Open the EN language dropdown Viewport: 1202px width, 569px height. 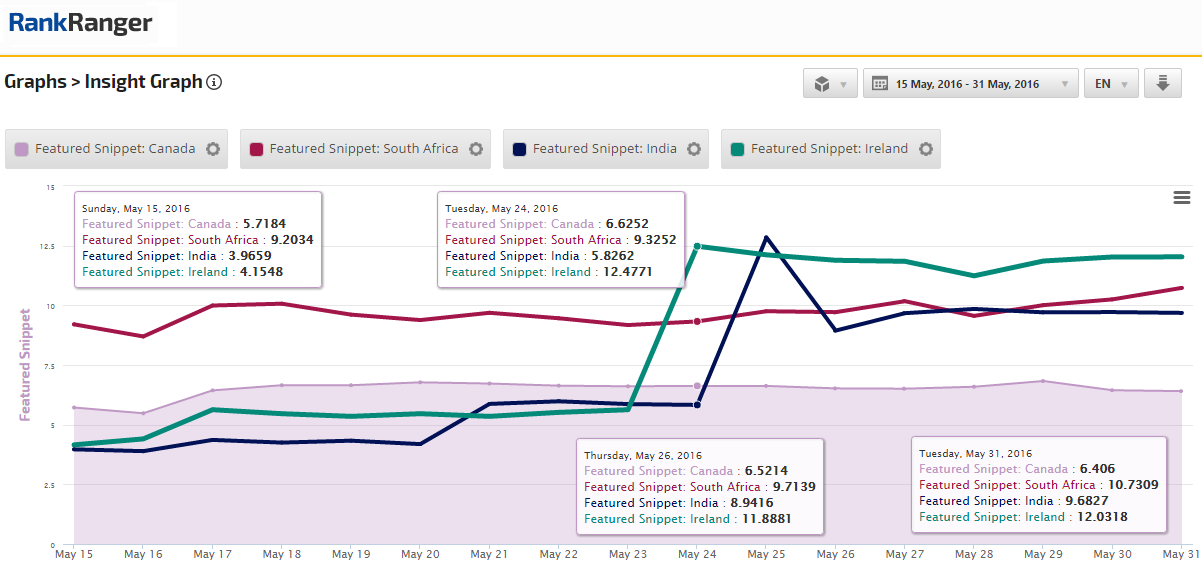(1111, 84)
